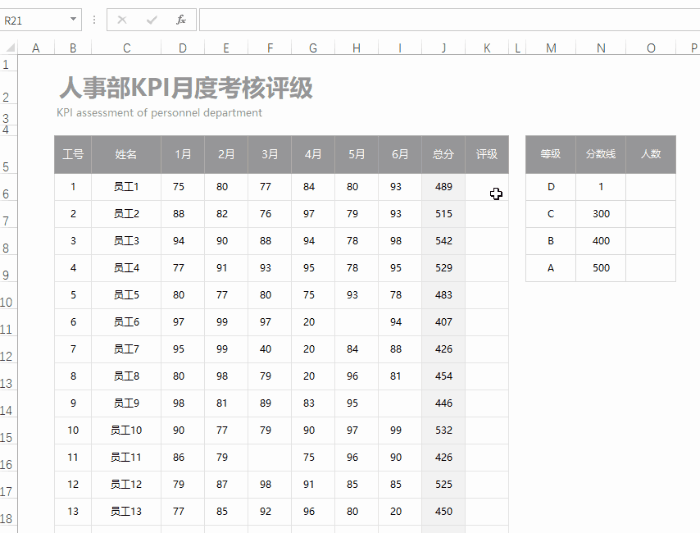
Task: Click 员工12 3月 score 98
Action: point(270,484)
